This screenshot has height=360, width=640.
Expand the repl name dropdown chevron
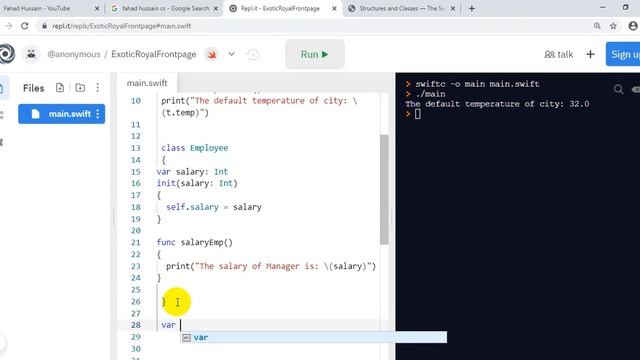pyautogui.click(x=231, y=54)
